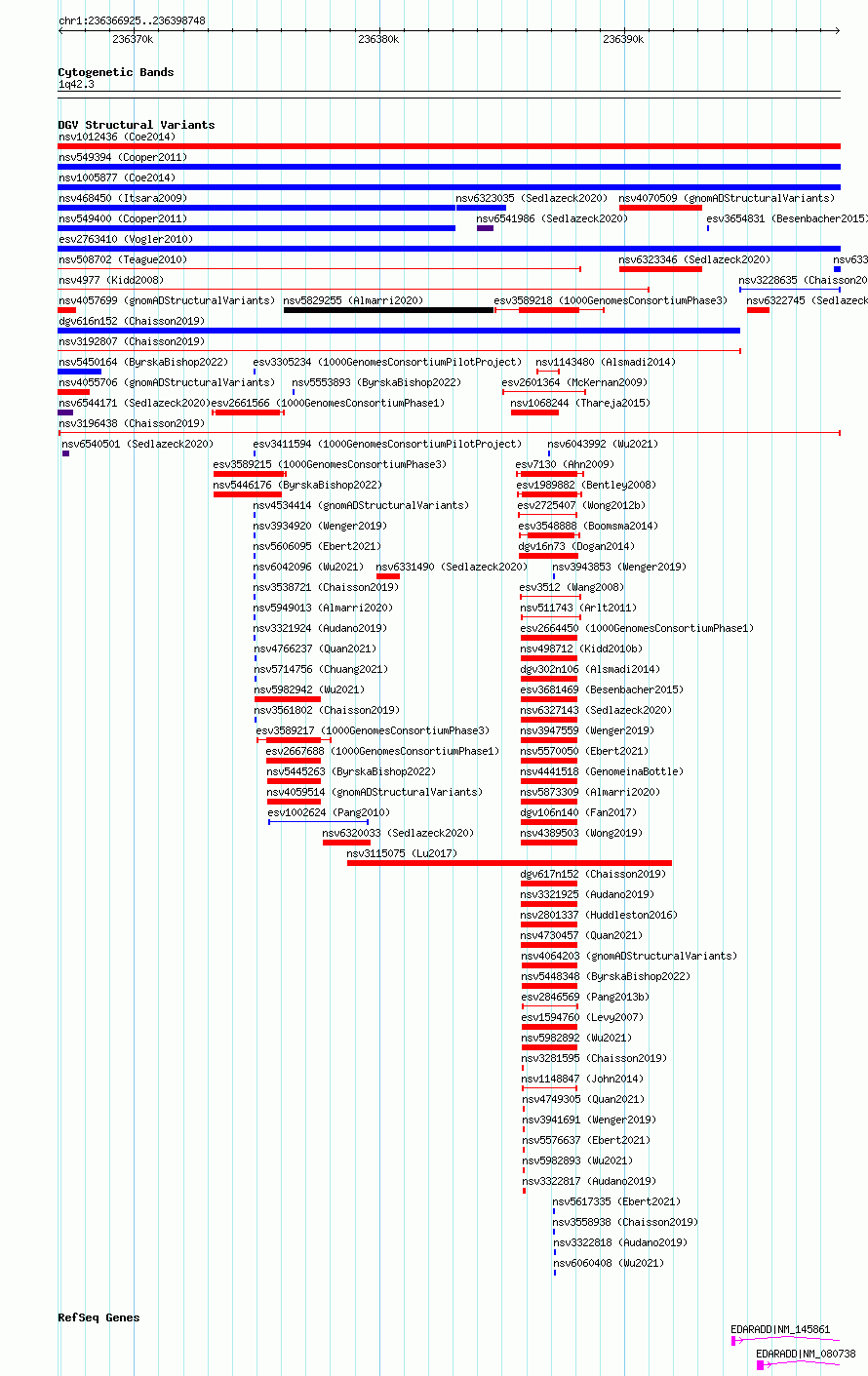Click nsv3115075 (Lu2017) label
This screenshot has height=1376, width=868.
(x=402, y=853)
